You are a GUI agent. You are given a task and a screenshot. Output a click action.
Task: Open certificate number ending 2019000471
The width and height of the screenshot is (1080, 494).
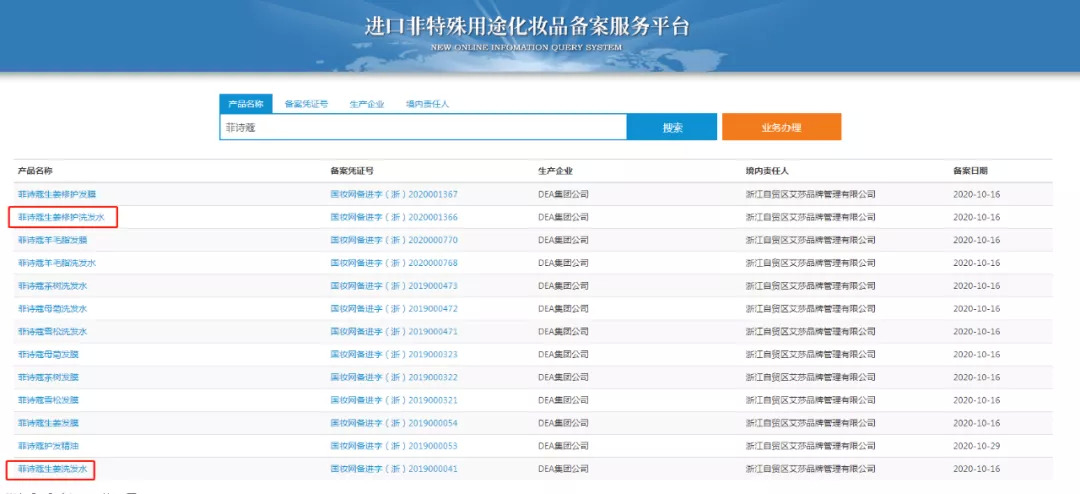coord(394,331)
